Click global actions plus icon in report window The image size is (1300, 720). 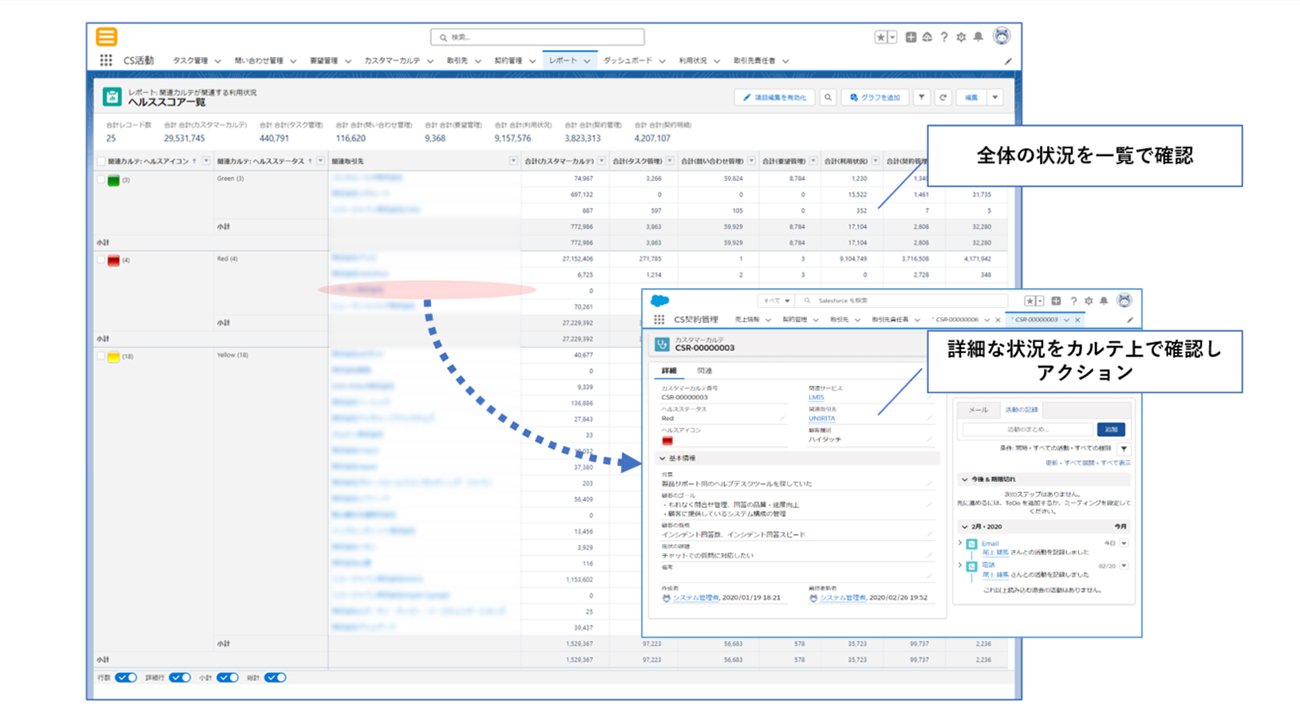tap(911, 37)
